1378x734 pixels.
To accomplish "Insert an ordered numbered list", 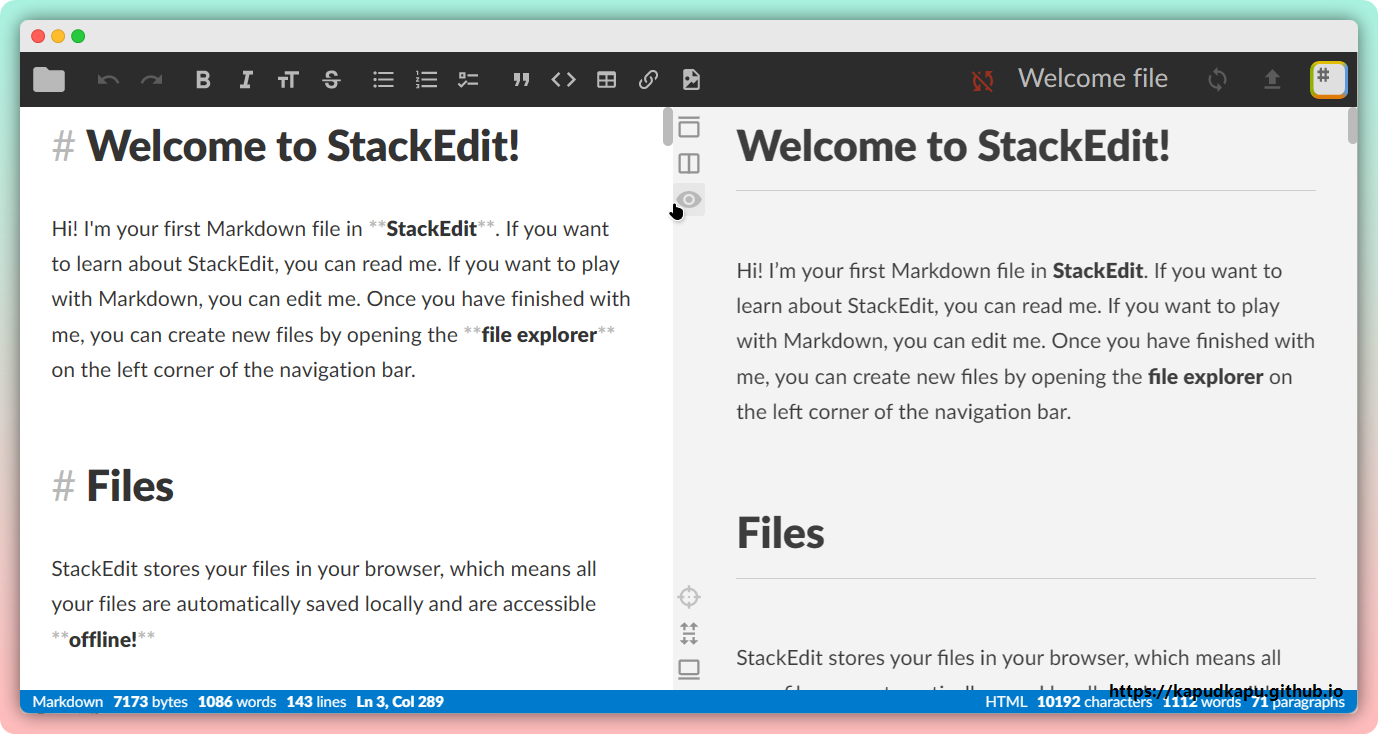I will pos(426,80).
